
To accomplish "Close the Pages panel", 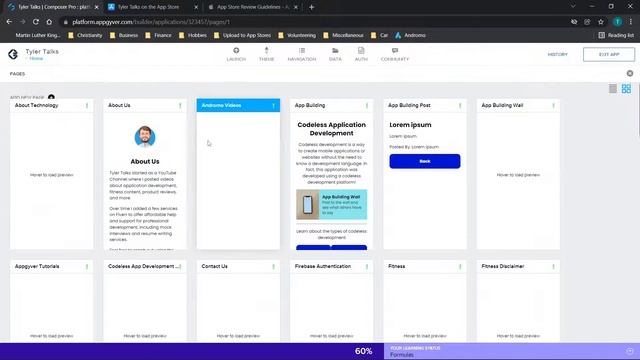I will pyautogui.click(x=630, y=73).
